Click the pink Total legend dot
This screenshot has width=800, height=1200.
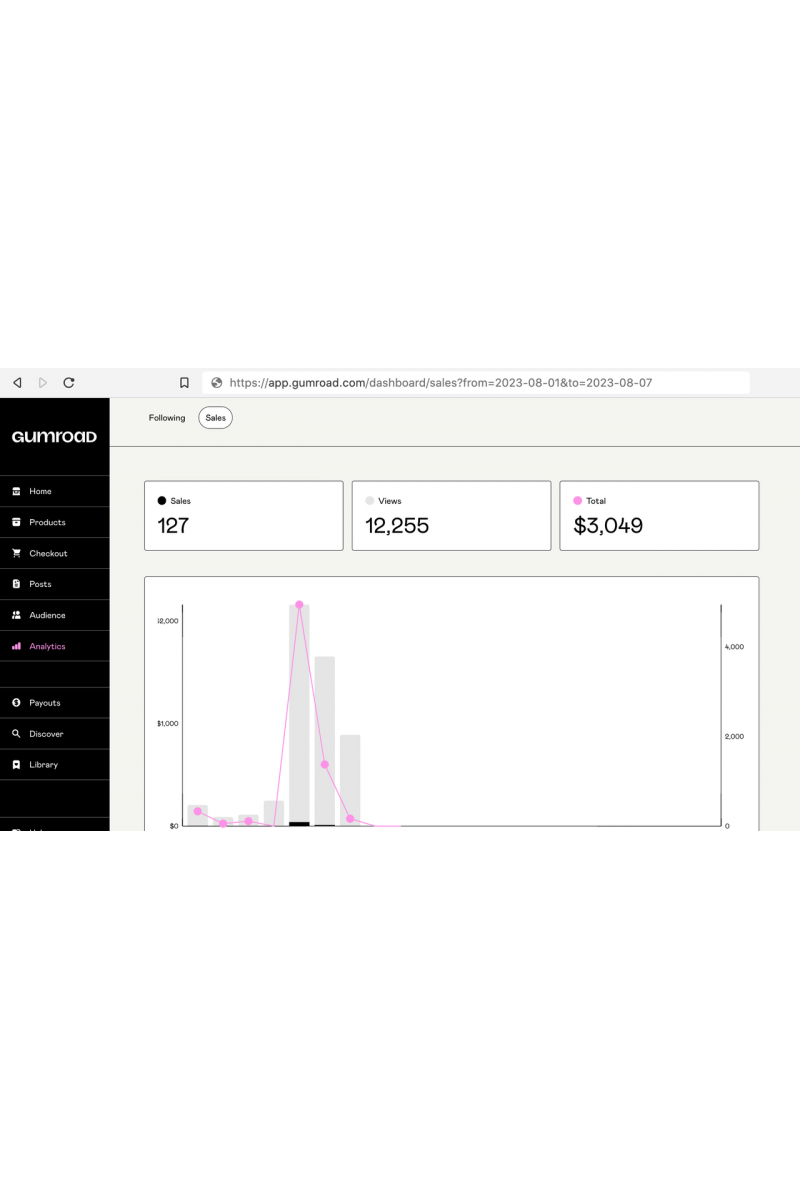pos(577,501)
